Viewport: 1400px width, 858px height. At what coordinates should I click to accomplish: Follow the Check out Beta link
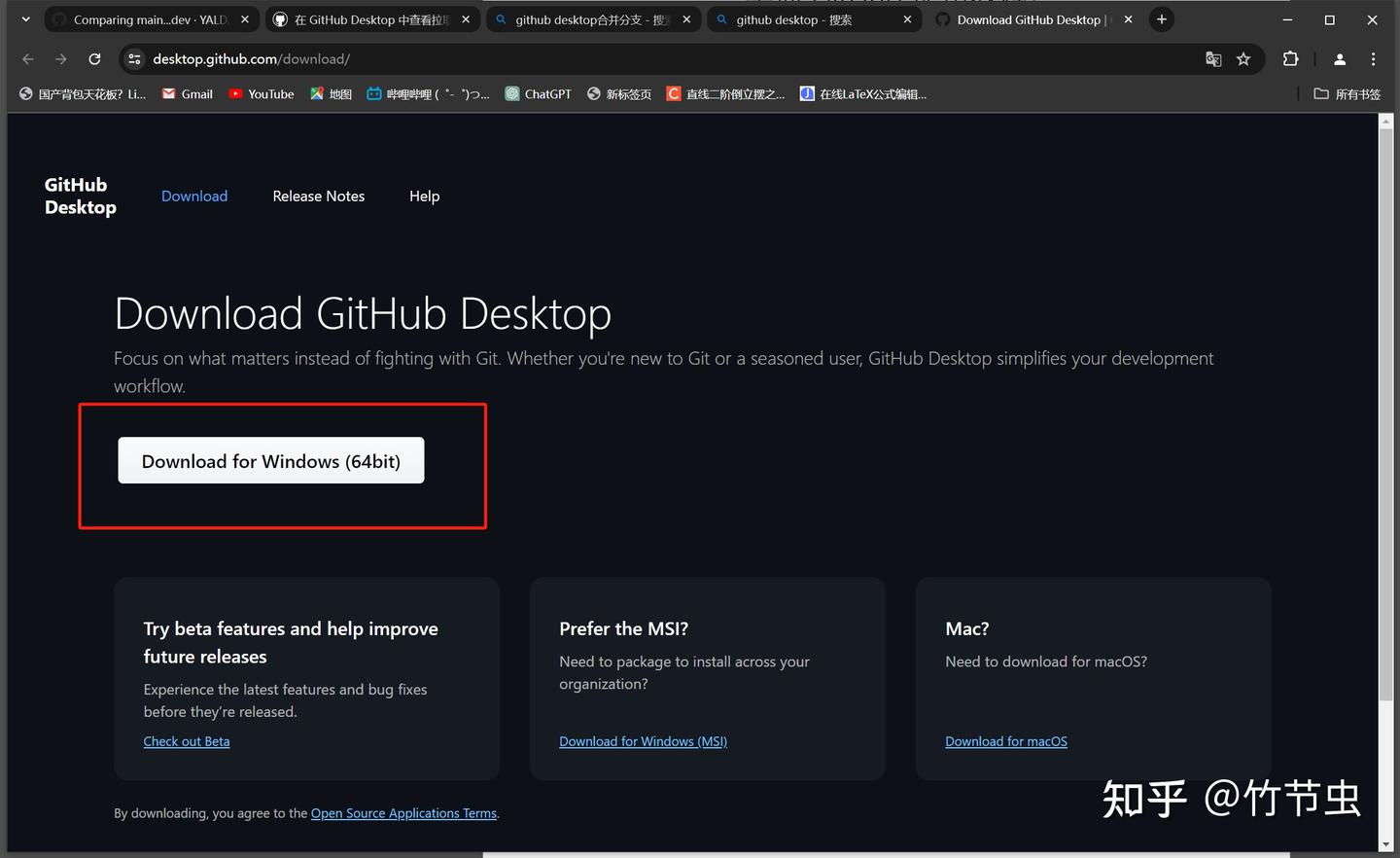coord(186,740)
